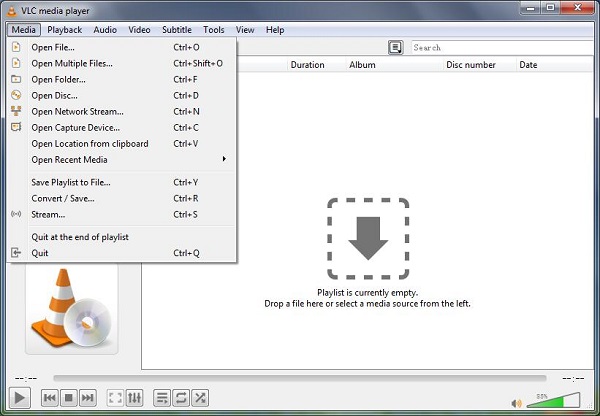Image resolution: width=600 pixels, height=416 pixels.
Task: Open Disc icon in Media menu
Action: (16, 95)
